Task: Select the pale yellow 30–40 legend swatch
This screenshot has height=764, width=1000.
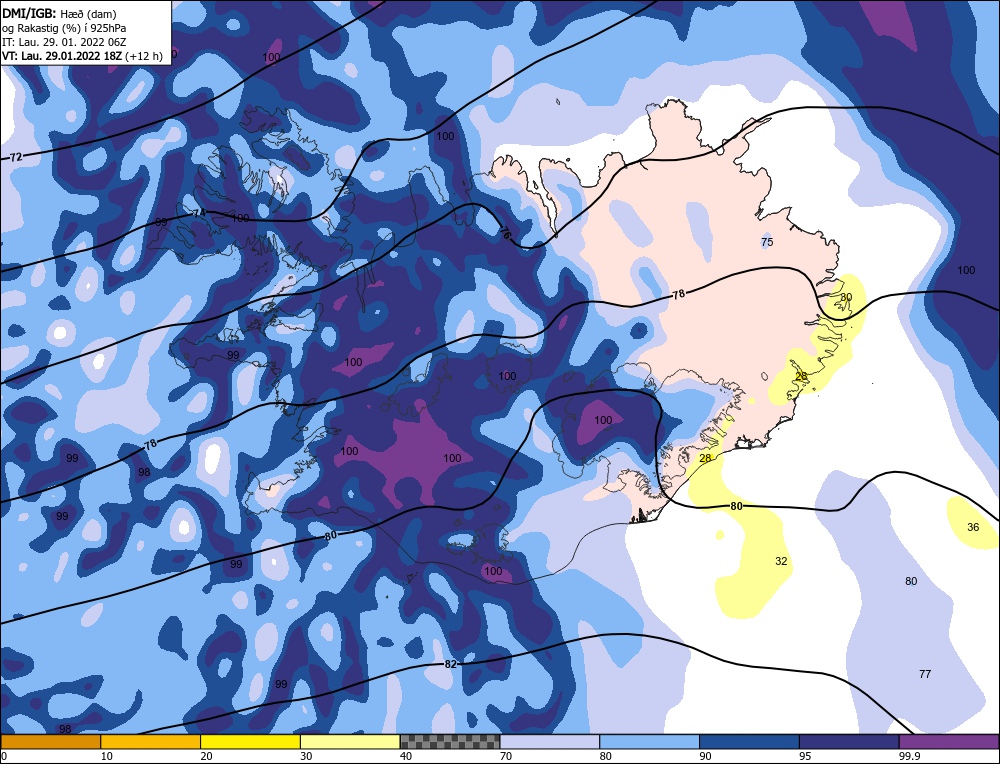Action: pos(350,742)
